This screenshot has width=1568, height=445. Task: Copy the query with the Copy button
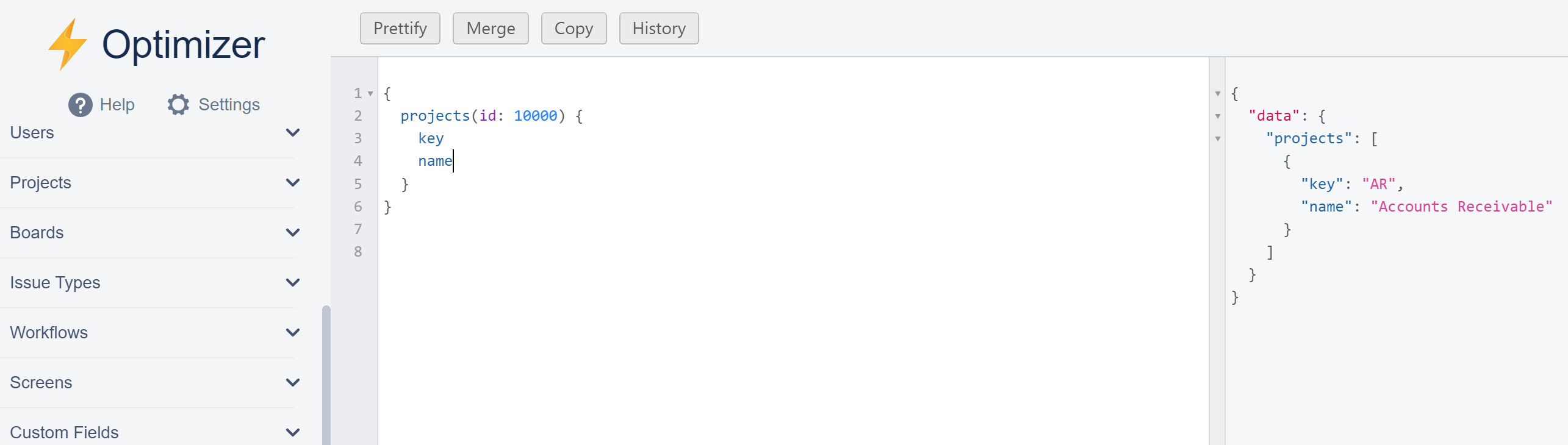[x=574, y=29]
